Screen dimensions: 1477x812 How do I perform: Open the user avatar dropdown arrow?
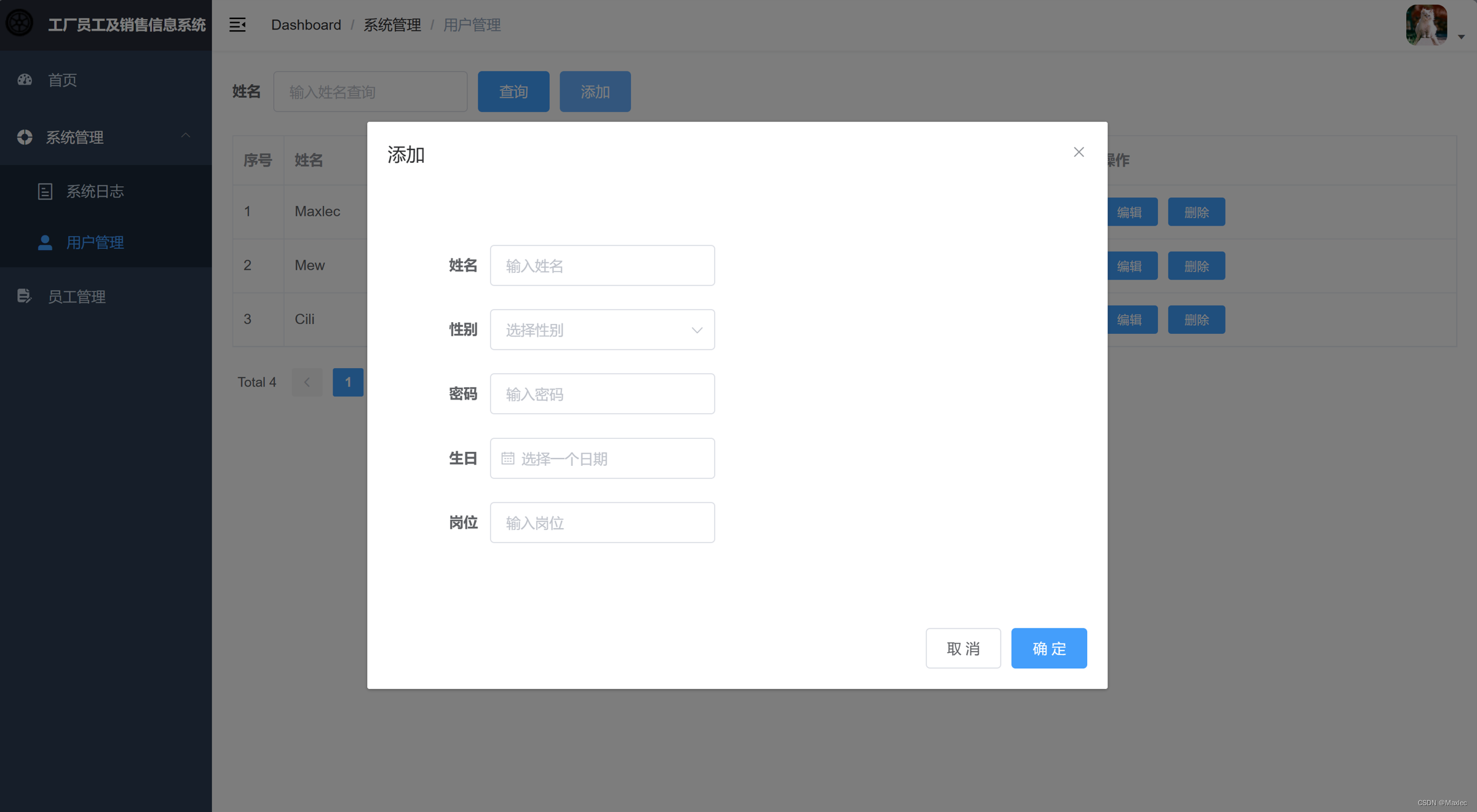(x=1461, y=37)
